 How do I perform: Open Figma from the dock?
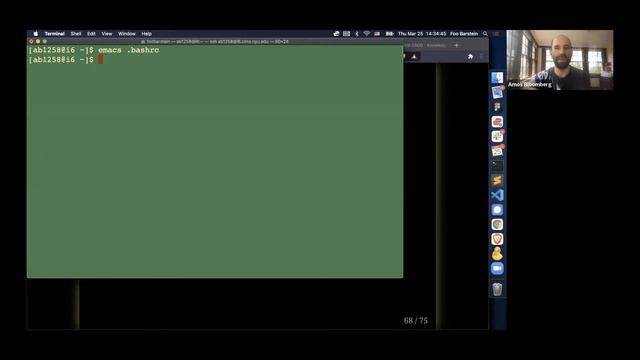tap(497, 107)
